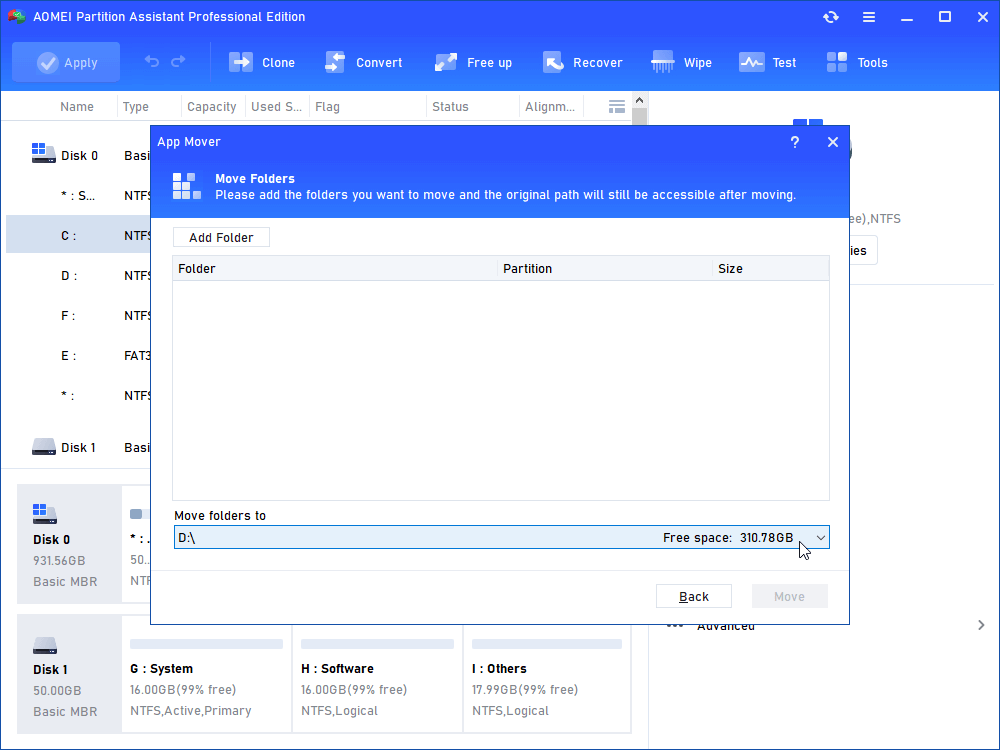The height and width of the screenshot is (750, 1000).
Task: Select G: System partition block
Action: point(207,679)
